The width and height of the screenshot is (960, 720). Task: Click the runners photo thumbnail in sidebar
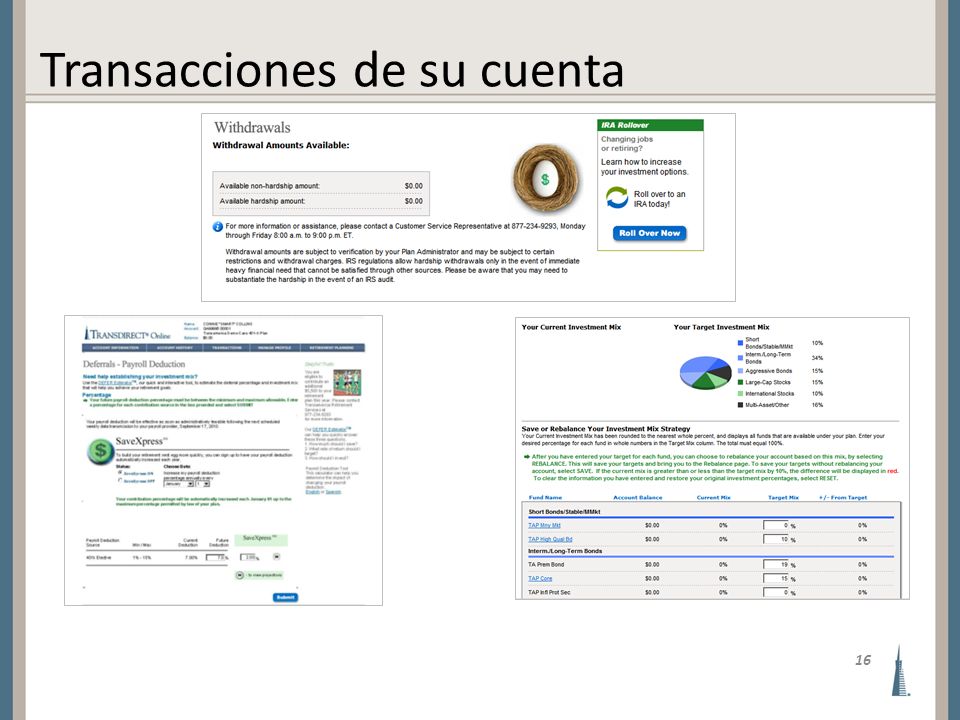347,383
